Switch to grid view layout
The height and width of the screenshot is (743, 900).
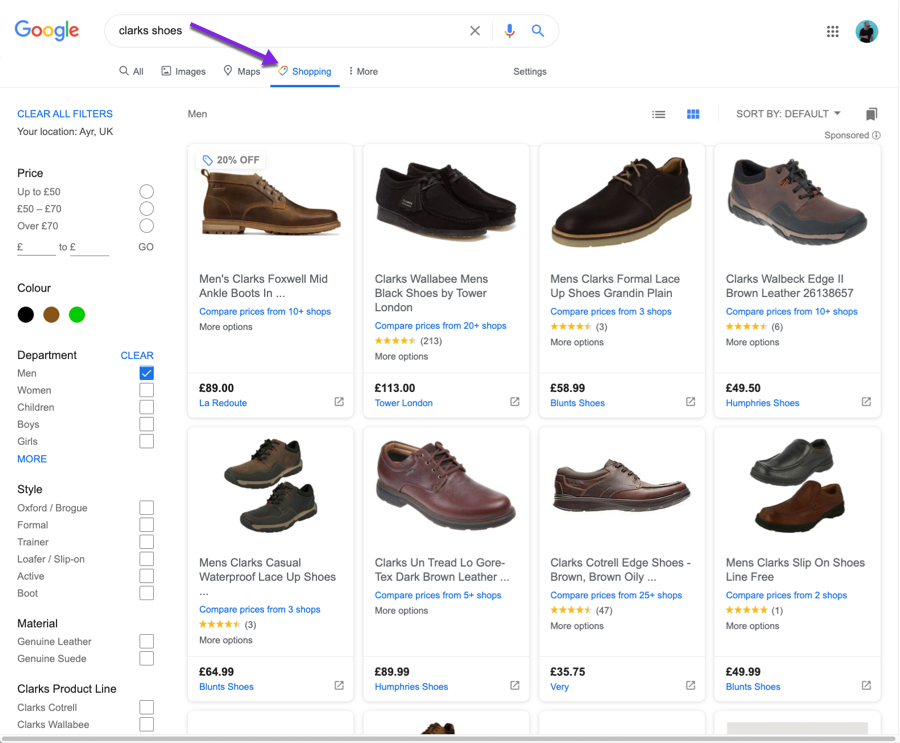[x=693, y=114]
